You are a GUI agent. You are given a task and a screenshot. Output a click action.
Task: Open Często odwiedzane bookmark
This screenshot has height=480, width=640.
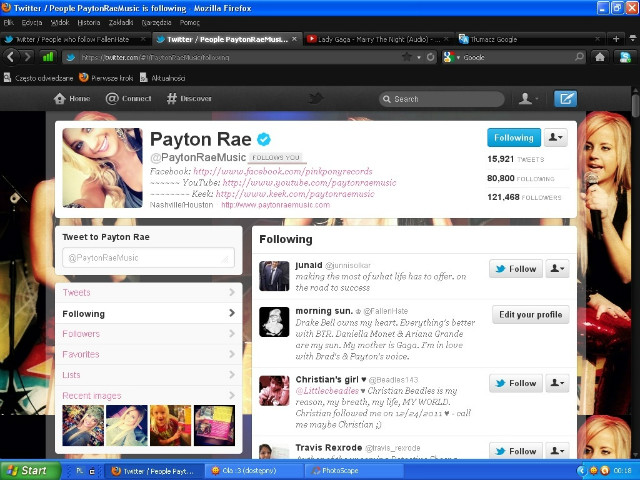click(x=38, y=78)
